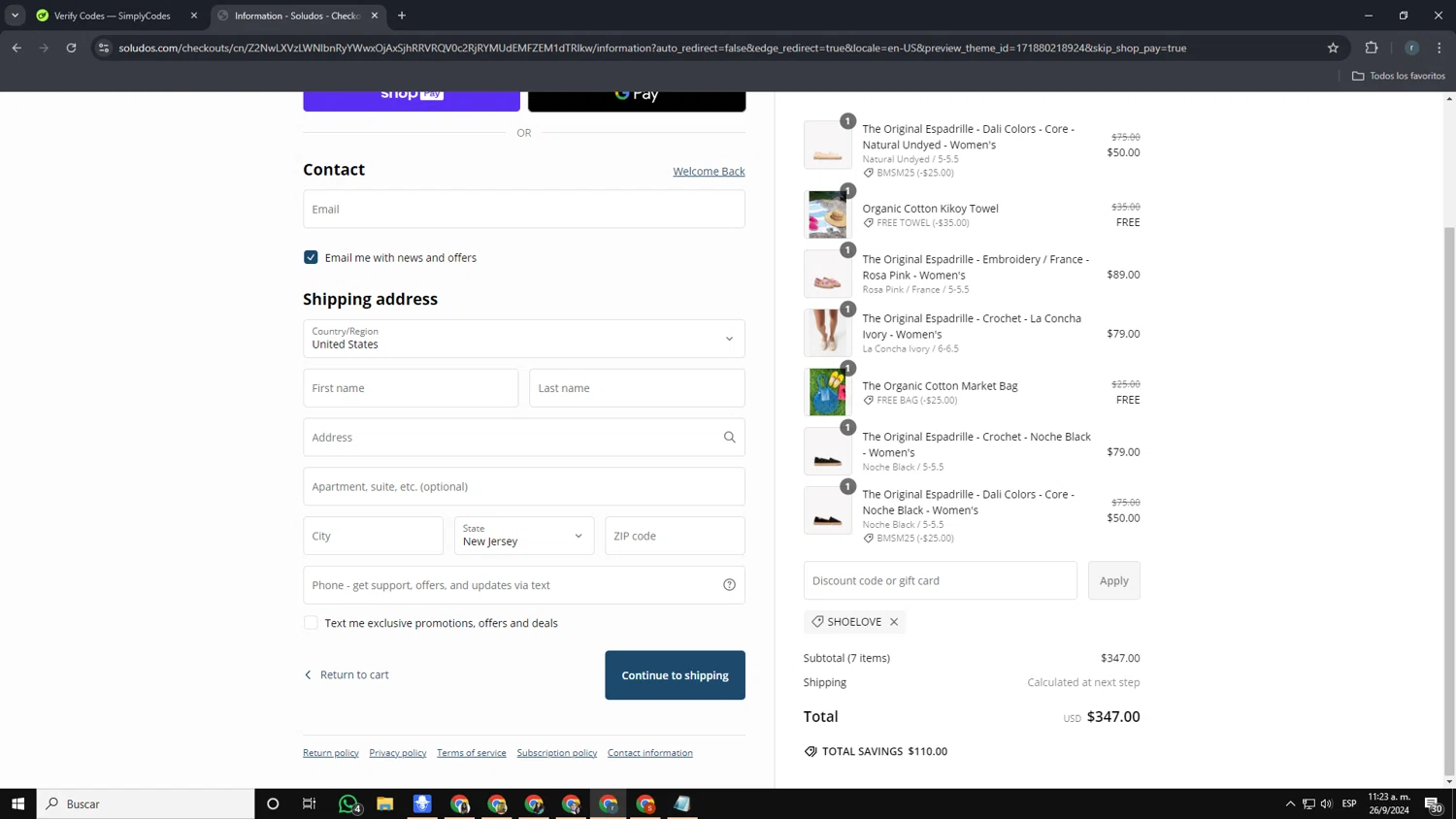Toggle Email me with news and offers
This screenshot has height=819, width=1456.
click(x=311, y=257)
